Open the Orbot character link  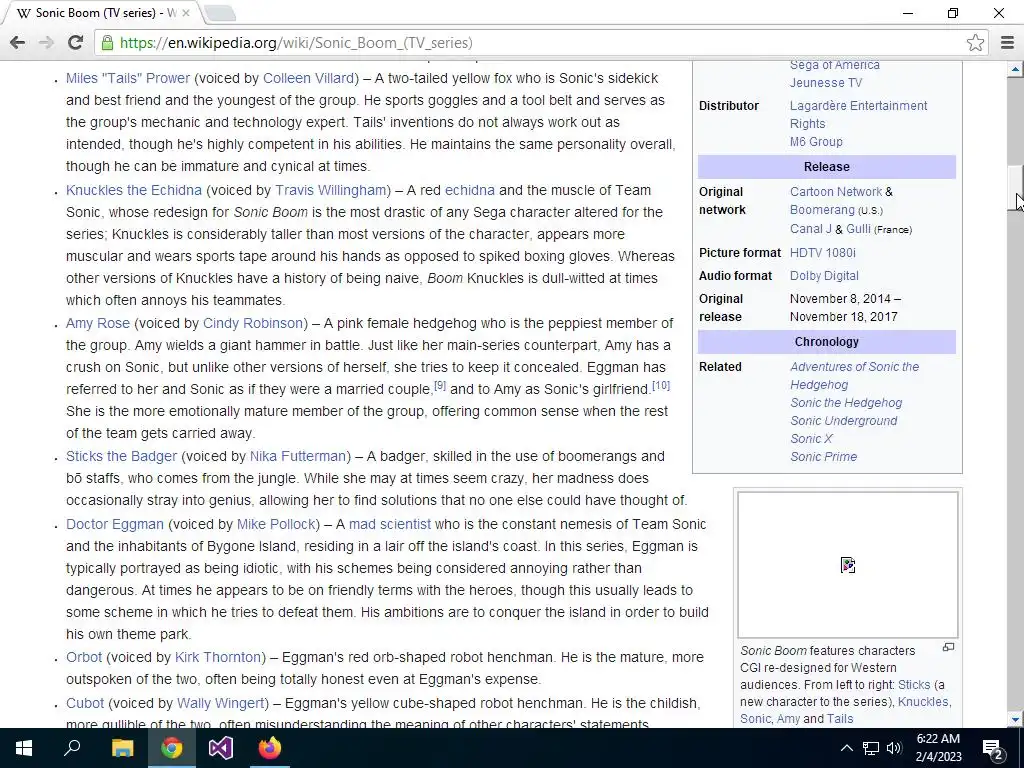84,658
